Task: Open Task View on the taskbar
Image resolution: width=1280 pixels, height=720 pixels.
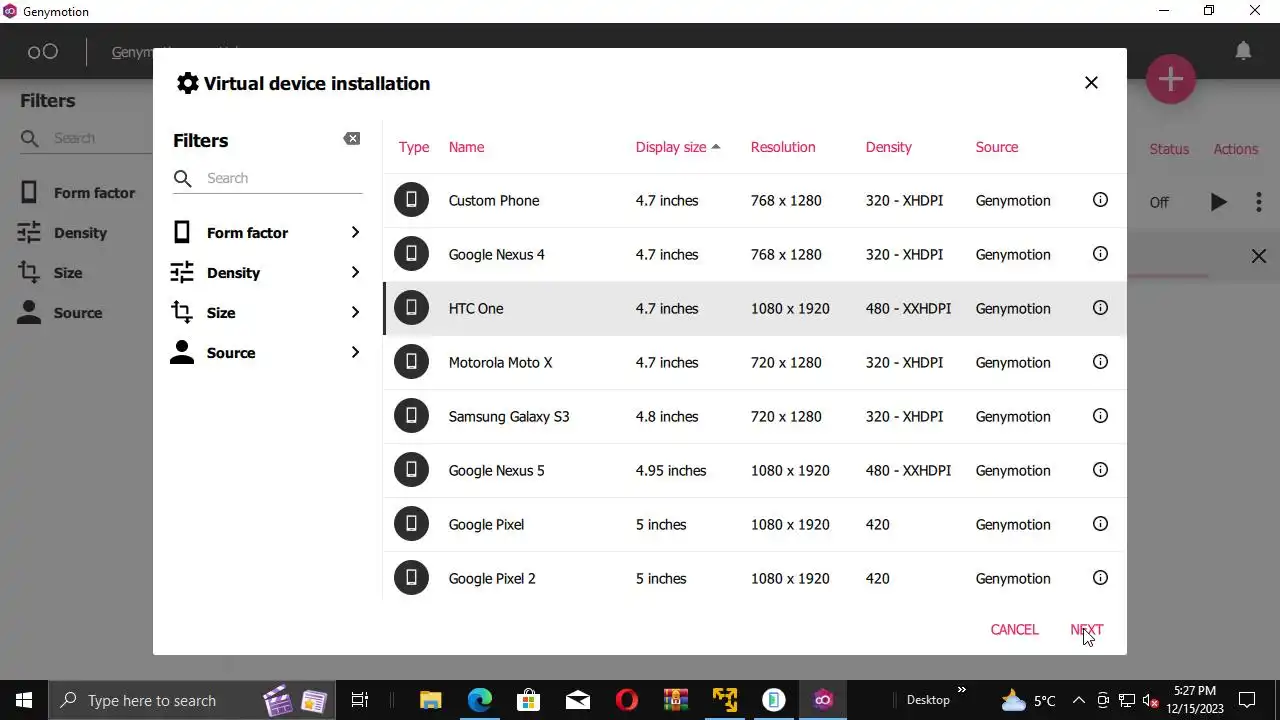Action: point(360,700)
